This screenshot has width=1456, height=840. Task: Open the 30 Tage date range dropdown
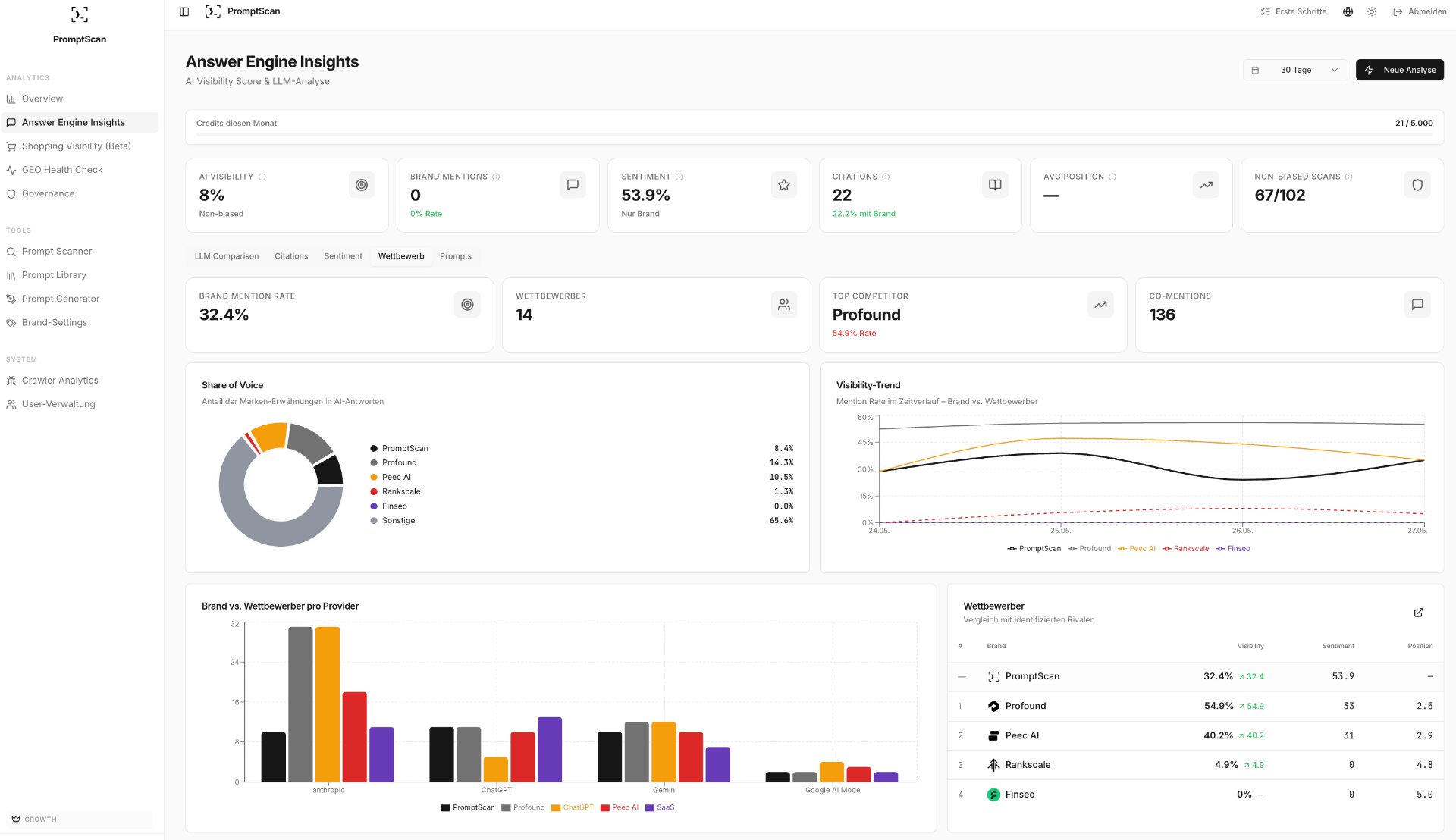point(1295,70)
